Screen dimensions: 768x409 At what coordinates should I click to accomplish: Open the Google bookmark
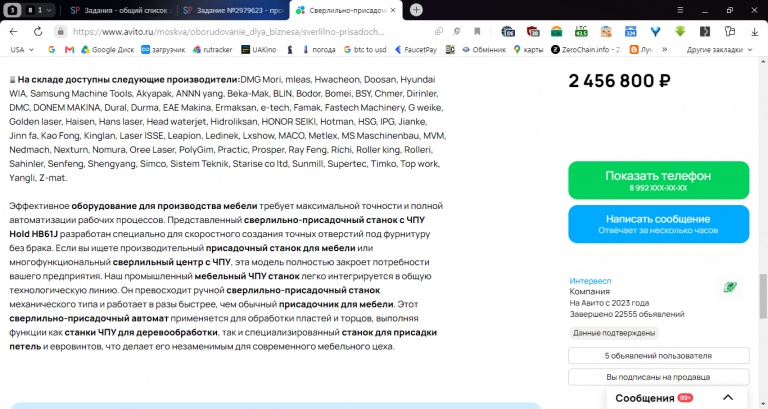click(51, 49)
